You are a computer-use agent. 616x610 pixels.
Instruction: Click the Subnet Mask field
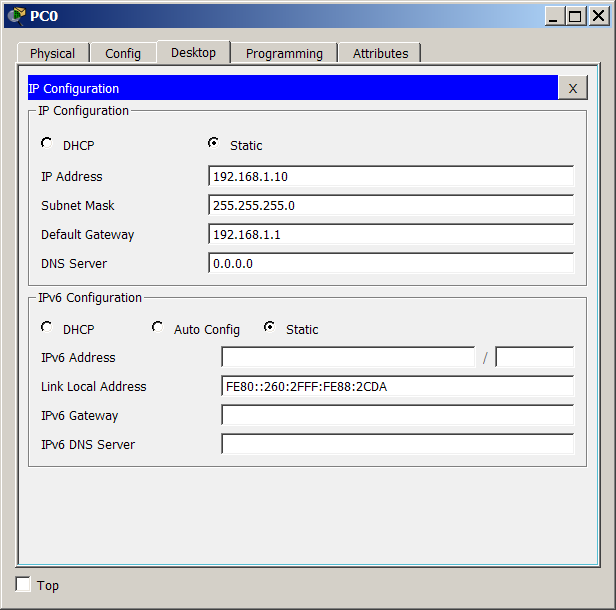391,206
